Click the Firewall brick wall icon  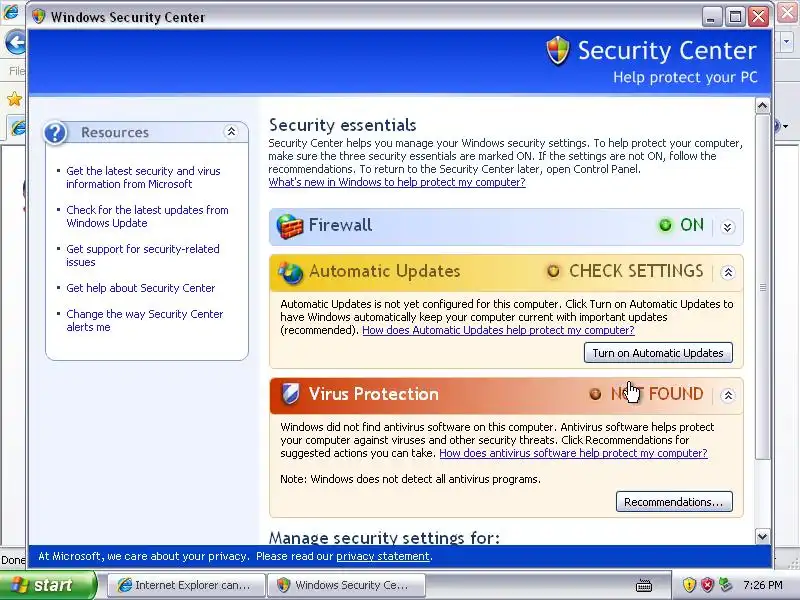(289, 226)
